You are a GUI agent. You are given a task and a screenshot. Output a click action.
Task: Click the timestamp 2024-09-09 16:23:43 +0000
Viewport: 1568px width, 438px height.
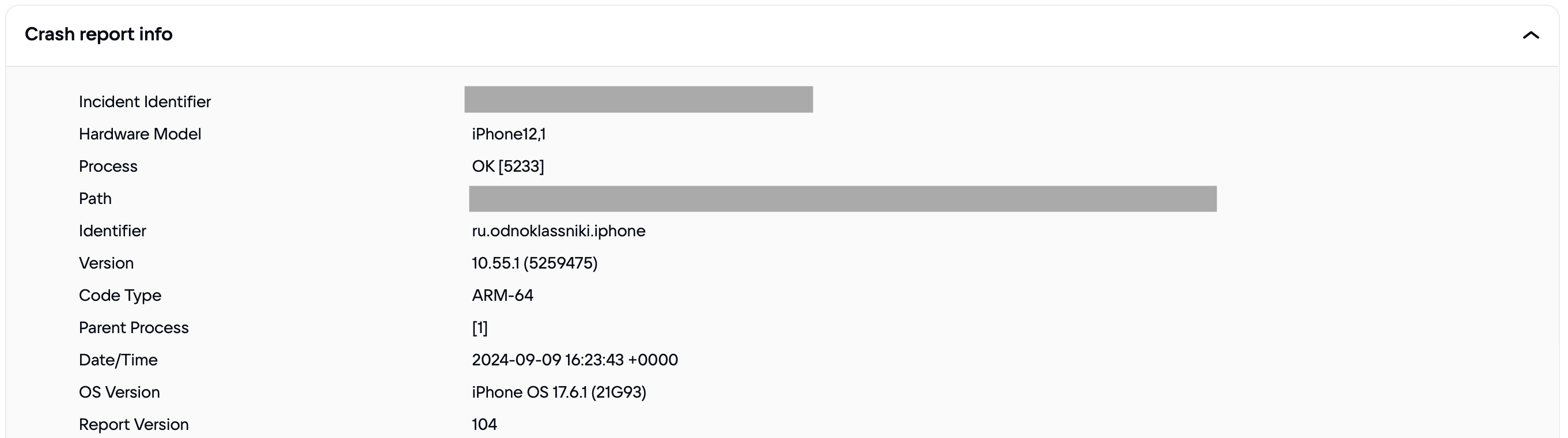pos(575,360)
